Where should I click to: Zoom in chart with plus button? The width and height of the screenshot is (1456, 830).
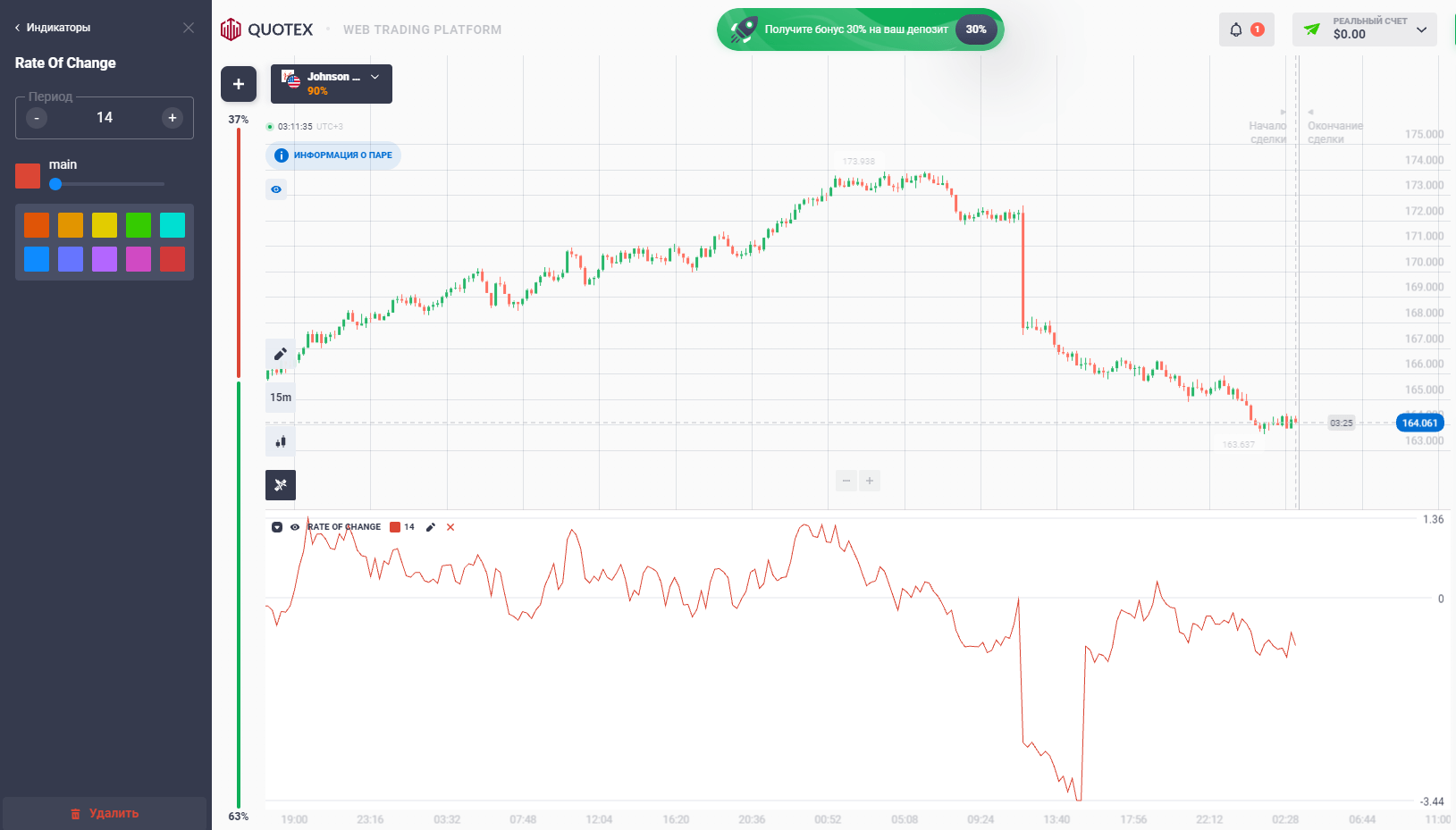[x=870, y=481]
